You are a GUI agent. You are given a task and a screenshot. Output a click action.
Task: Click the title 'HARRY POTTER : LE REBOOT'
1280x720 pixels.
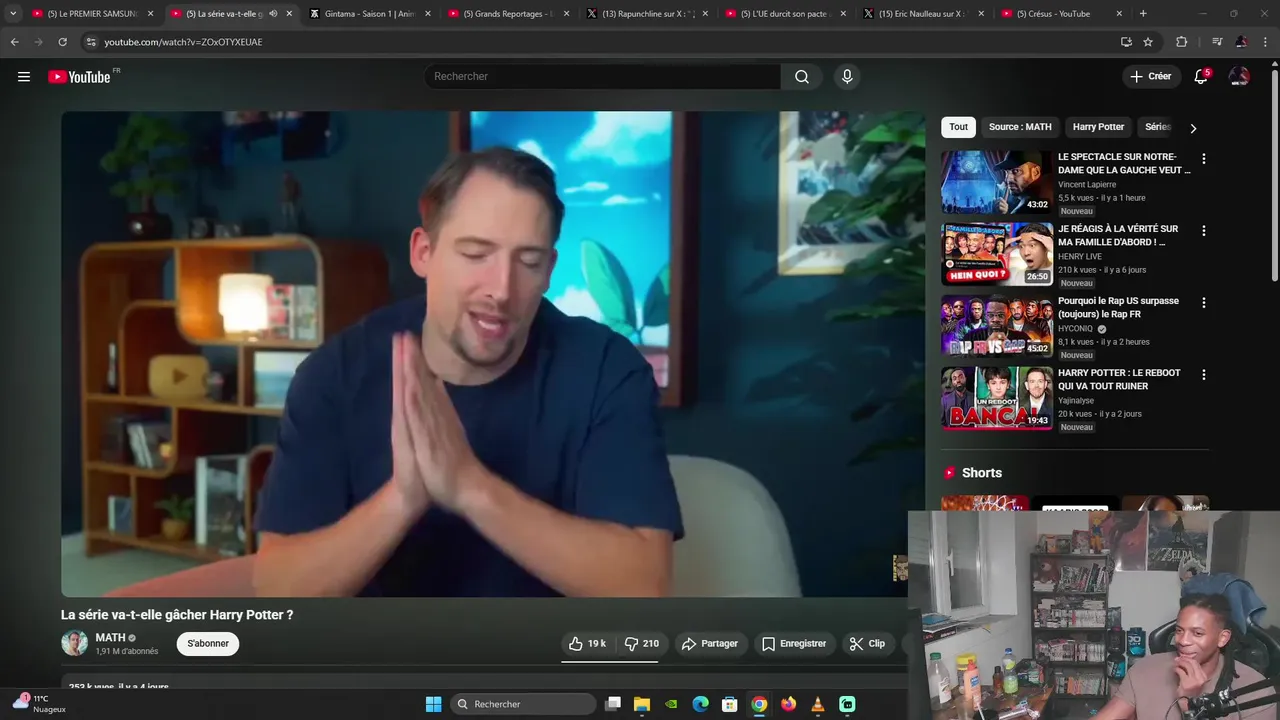[x=1119, y=380]
